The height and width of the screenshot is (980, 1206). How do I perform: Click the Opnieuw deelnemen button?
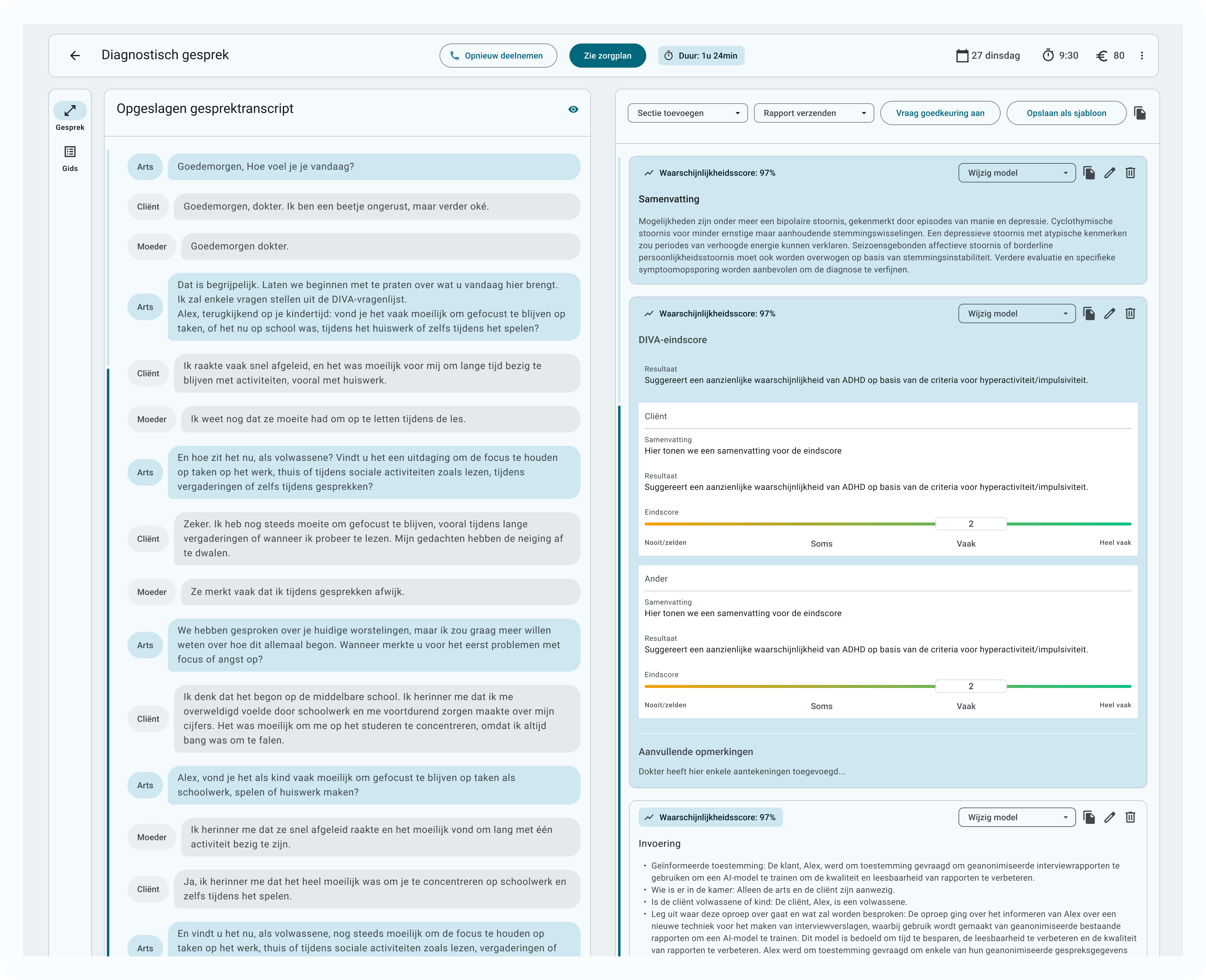pyautogui.click(x=498, y=55)
